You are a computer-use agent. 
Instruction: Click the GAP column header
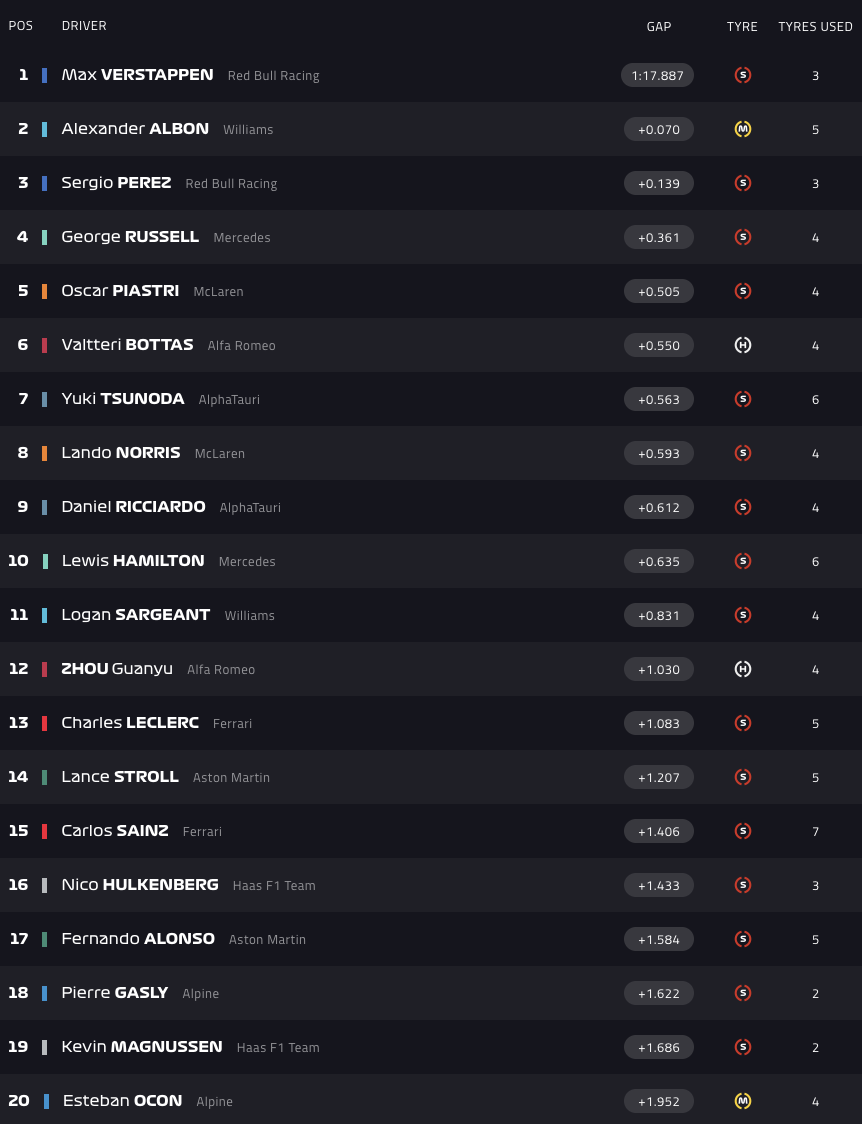click(659, 27)
